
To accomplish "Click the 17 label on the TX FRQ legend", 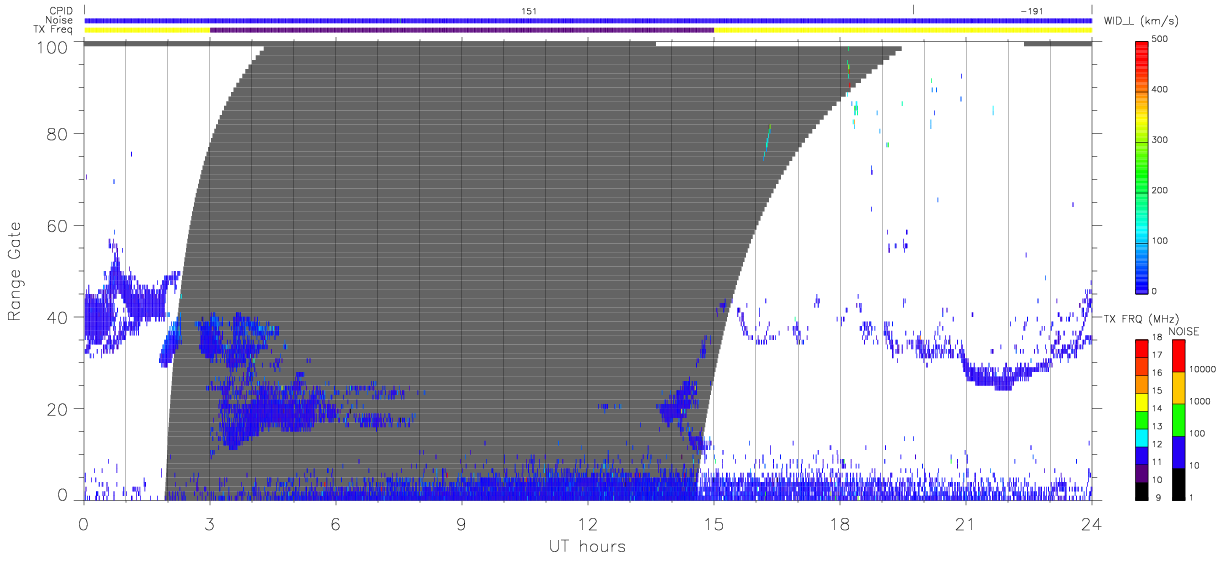I will click(x=1156, y=355).
